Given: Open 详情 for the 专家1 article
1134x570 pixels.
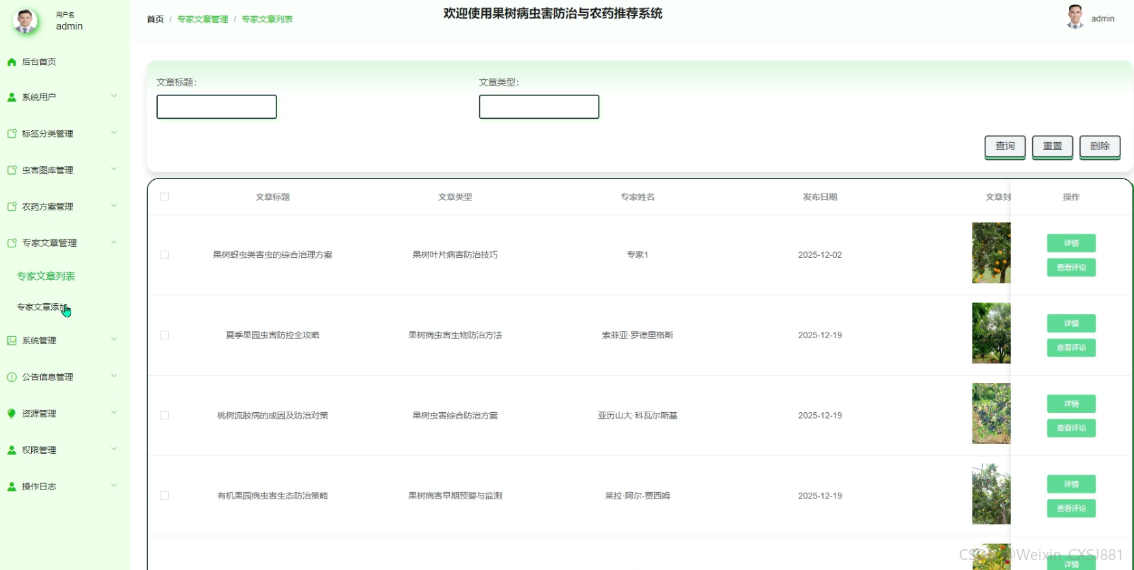Looking at the screenshot, I should click(x=1071, y=243).
